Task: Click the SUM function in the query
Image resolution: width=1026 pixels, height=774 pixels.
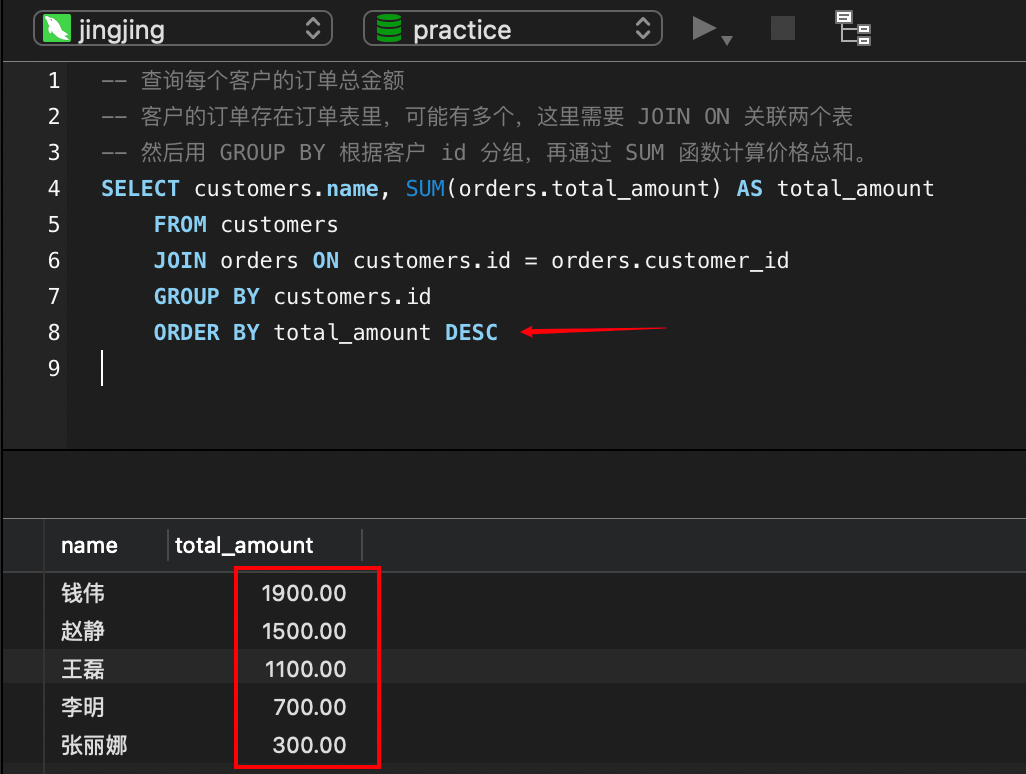Action: click(425, 188)
